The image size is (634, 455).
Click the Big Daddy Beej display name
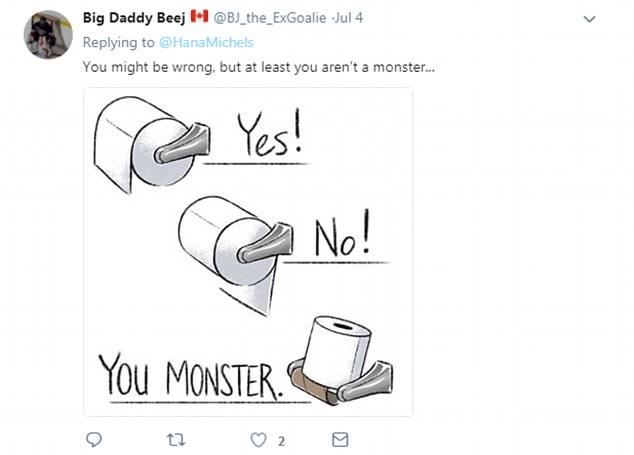pos(133,18)
